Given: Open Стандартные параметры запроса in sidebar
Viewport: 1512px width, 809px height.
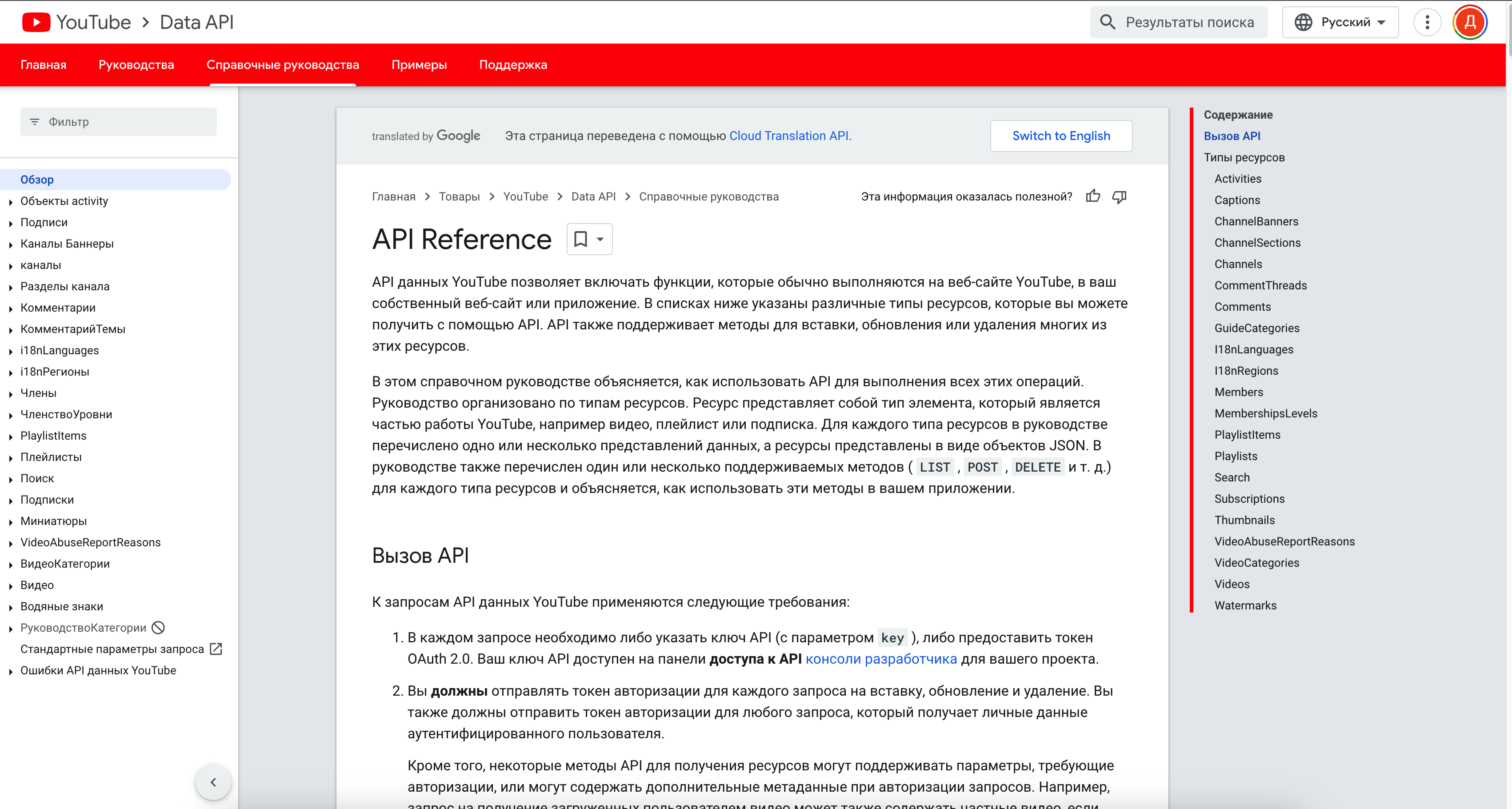Looking at the screenshot, I should (112, 649).
